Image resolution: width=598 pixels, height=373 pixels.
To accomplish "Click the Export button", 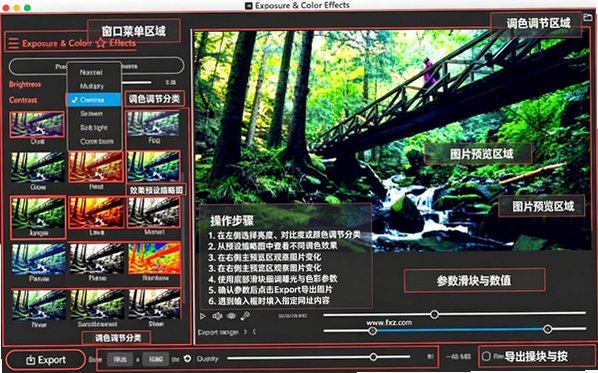I will click(x=45, y=360).
